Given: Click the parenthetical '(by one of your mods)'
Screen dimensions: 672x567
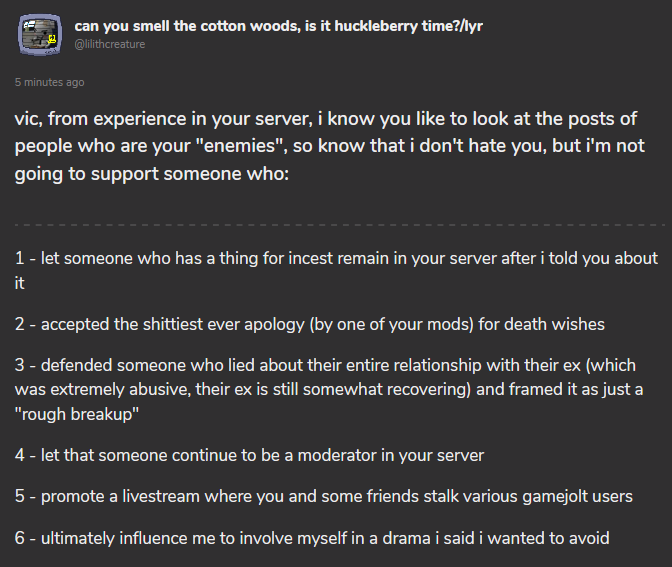Looking at the screenshot, I should pyautogui.click(x=391, y=324).
